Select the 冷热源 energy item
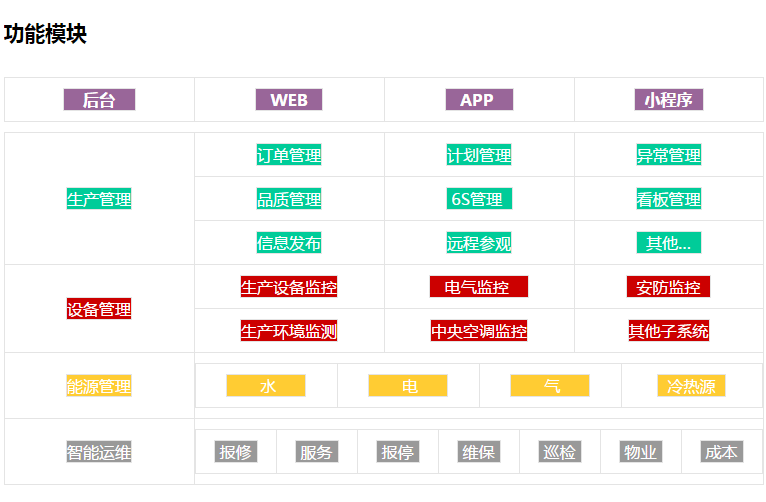766x502 pixels. [x=691, y=386]
